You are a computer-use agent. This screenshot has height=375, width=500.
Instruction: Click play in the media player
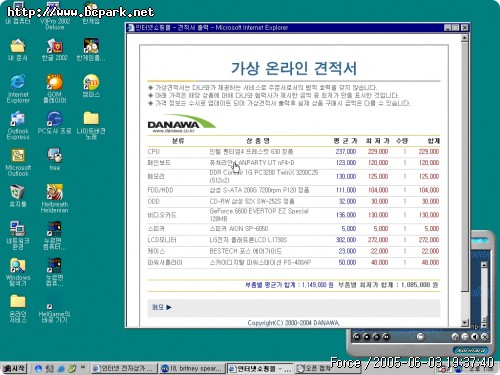376,337
